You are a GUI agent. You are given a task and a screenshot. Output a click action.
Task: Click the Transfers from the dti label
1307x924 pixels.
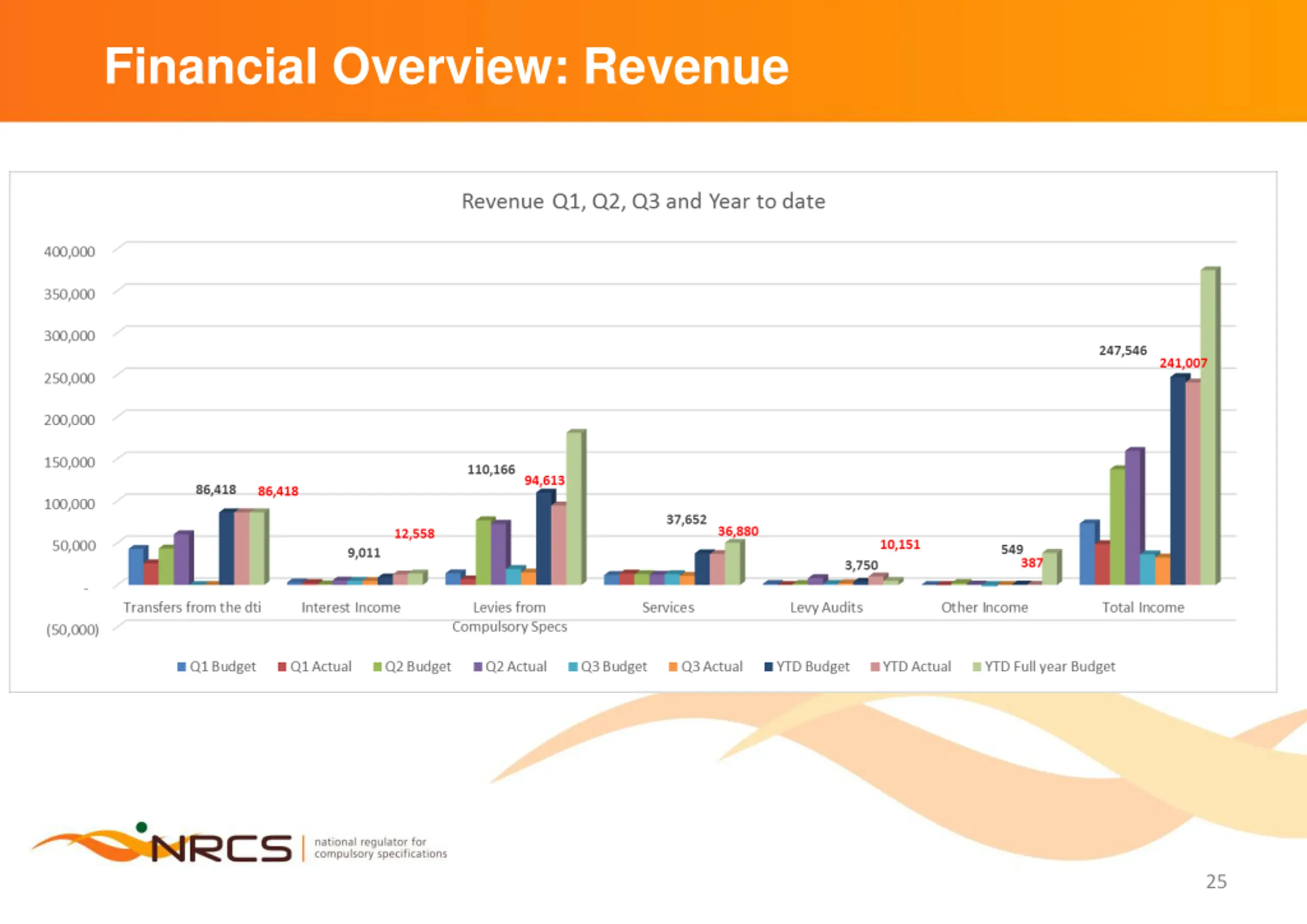tap(192, 607)
